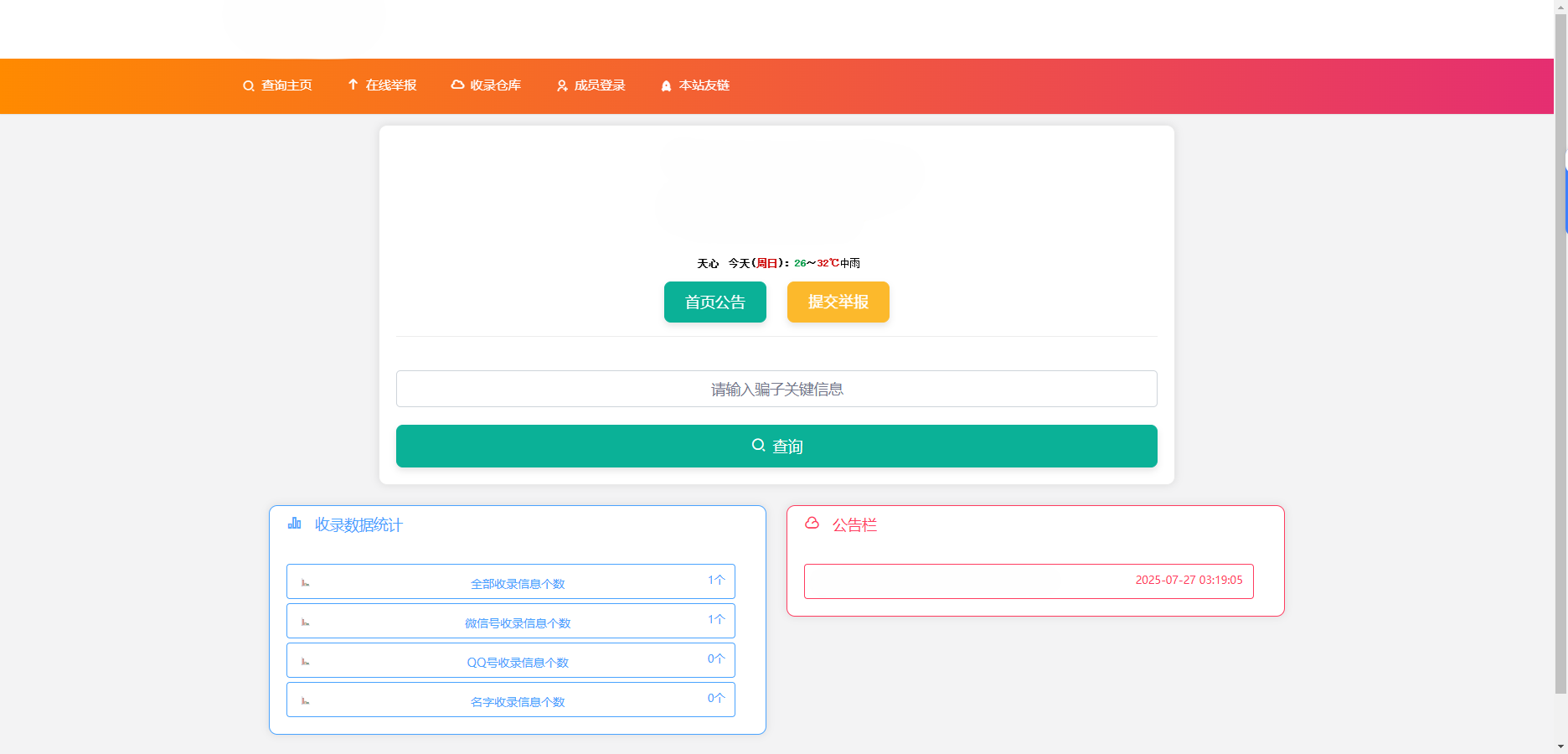Click the 提交举报 button
Screen dimensions: 1568x754
coord(838,302)
